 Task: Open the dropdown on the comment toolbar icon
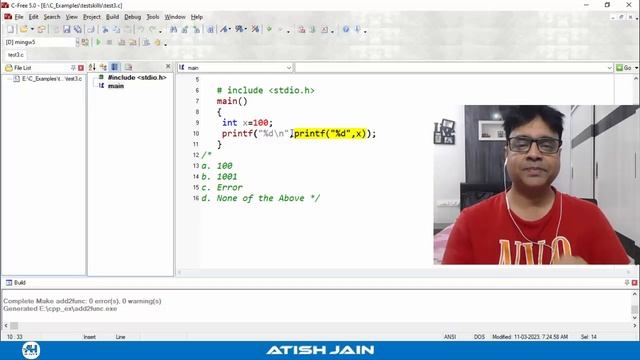click(245, 29)
